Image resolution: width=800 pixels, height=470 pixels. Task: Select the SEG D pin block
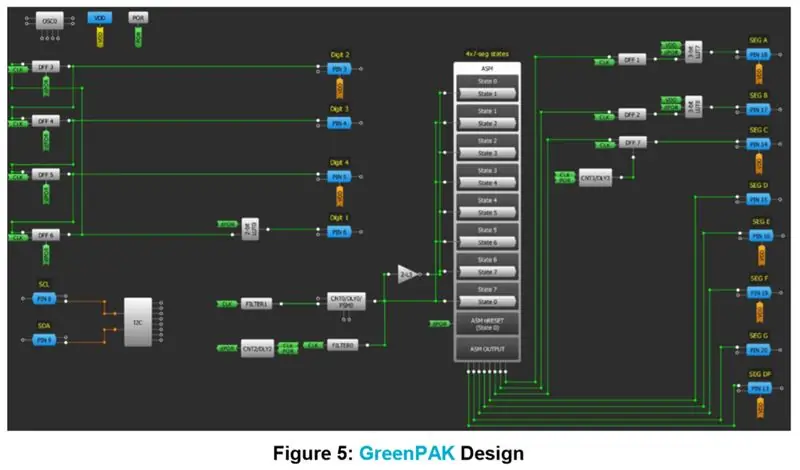(759, 200)
